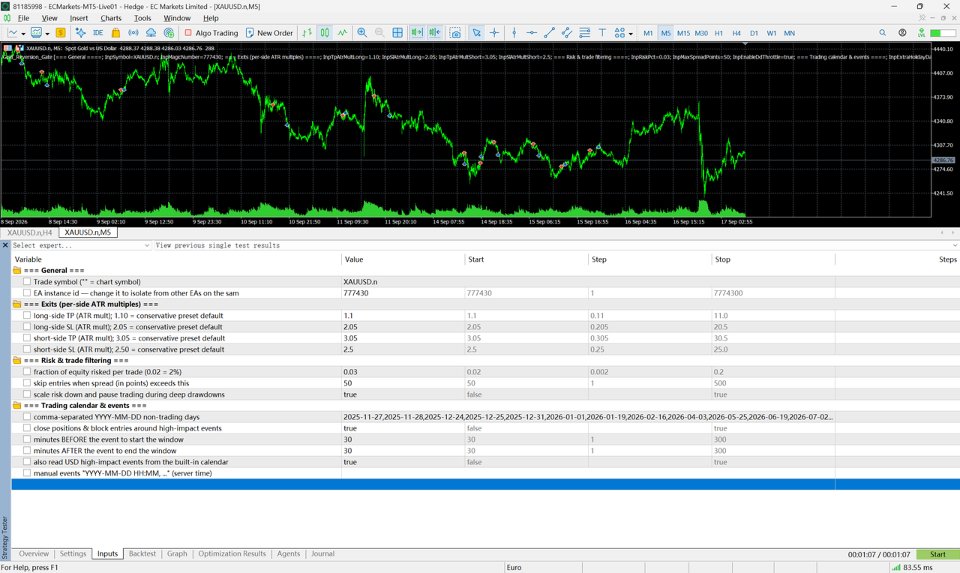Enable optimization for short-side TP

pos(27,338)
